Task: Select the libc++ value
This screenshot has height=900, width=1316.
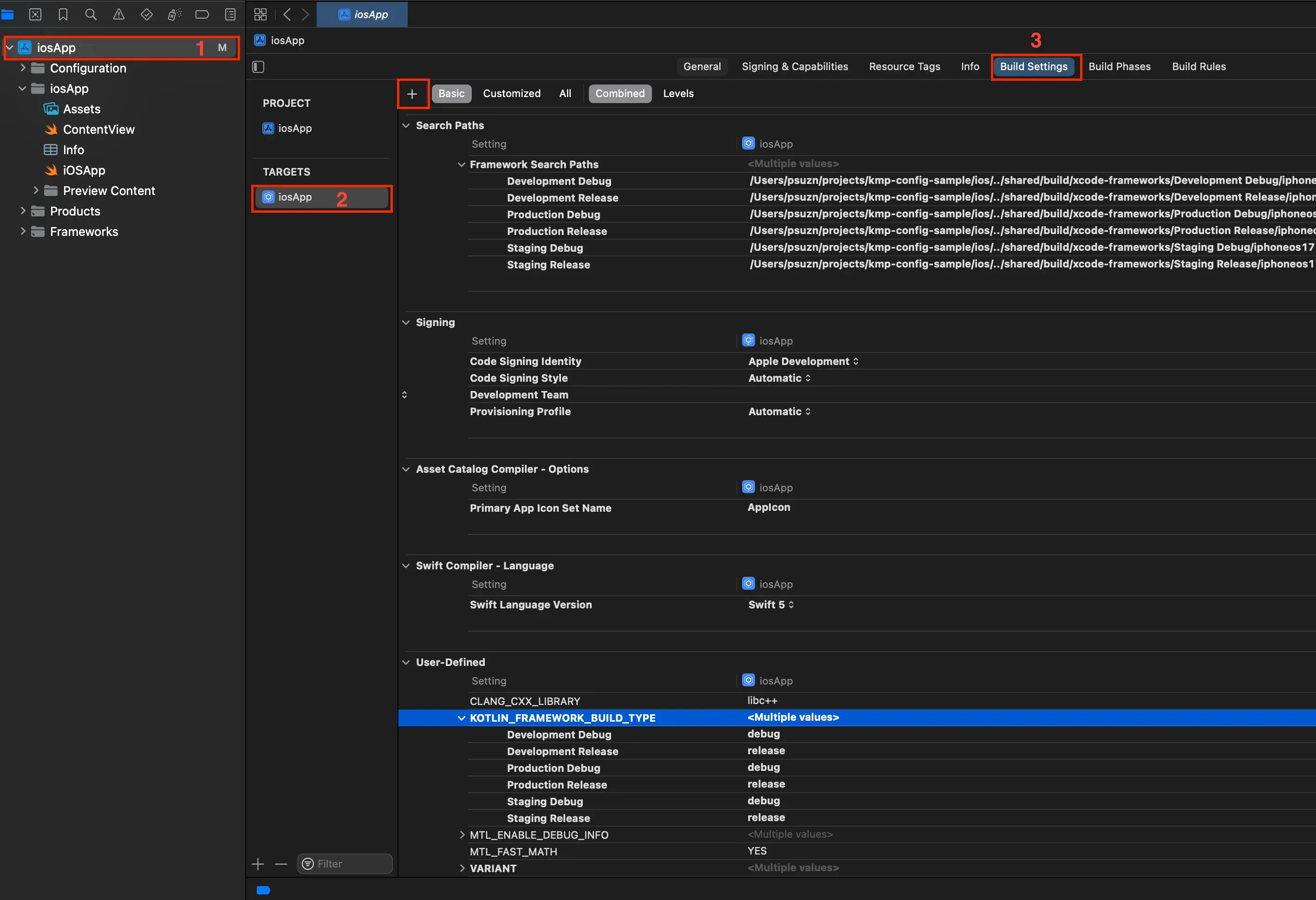Action: click(x=762, y=701)
